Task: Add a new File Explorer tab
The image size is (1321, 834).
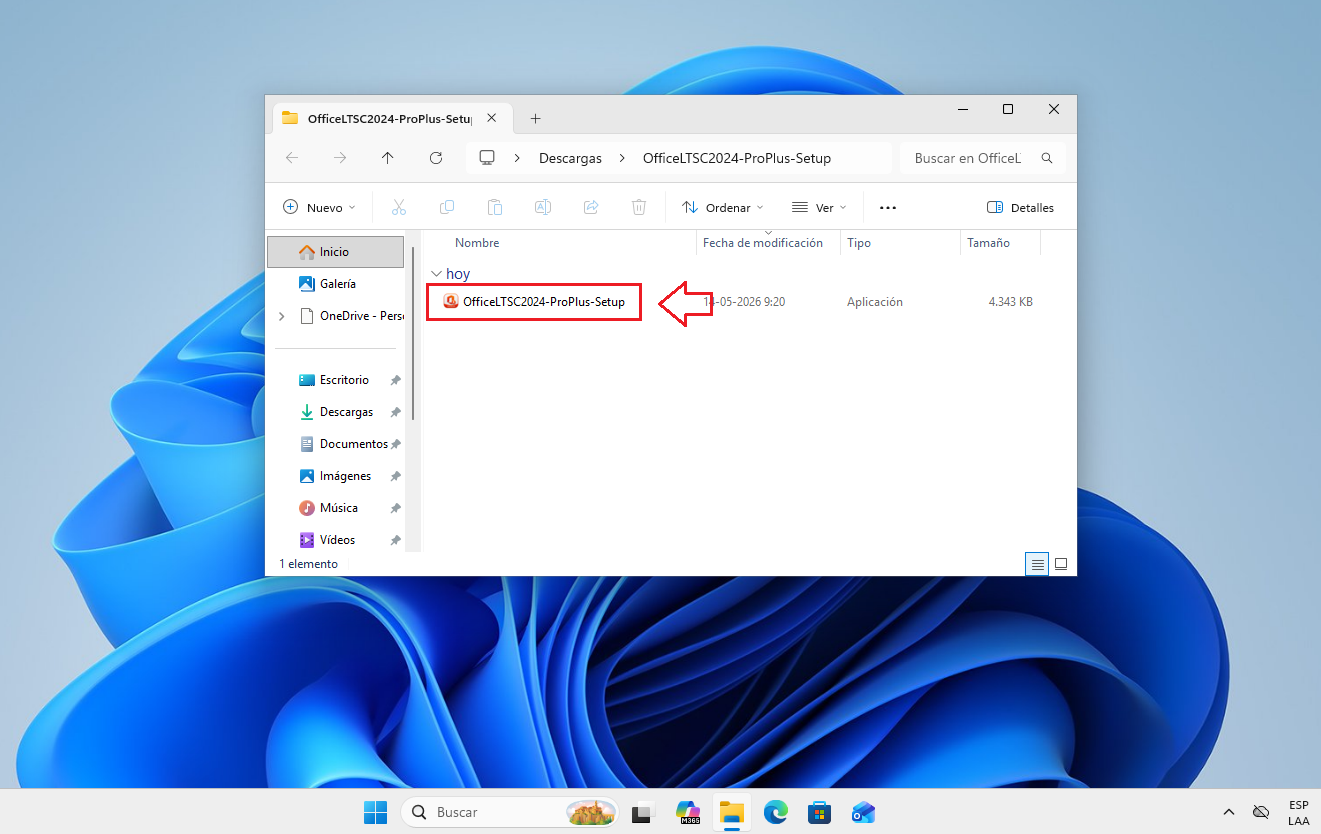Action: pyautogui.click(x=535, y=118)
